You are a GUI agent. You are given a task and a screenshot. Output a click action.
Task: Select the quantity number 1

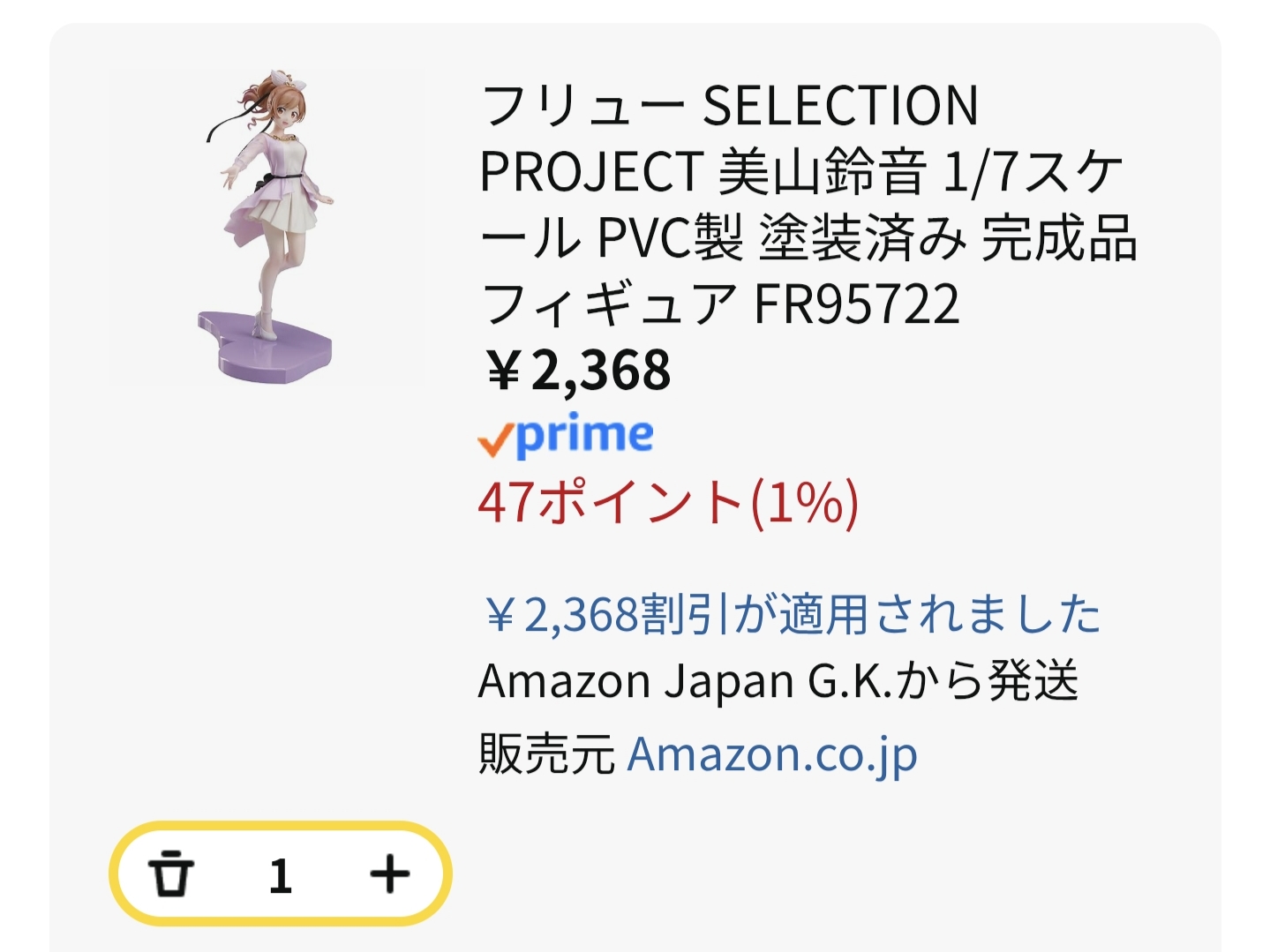[x=281, y=876]
